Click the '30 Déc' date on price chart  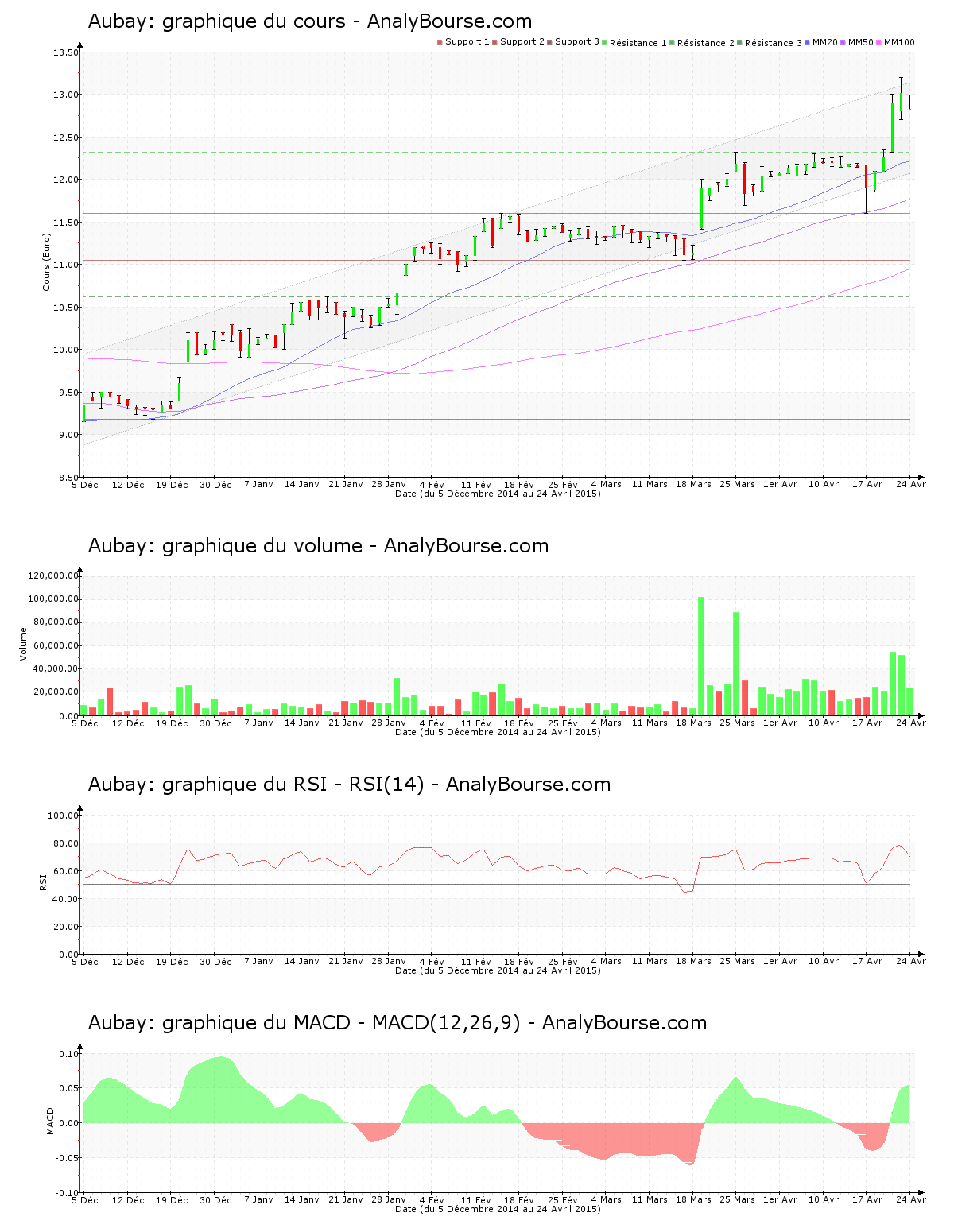215,485
